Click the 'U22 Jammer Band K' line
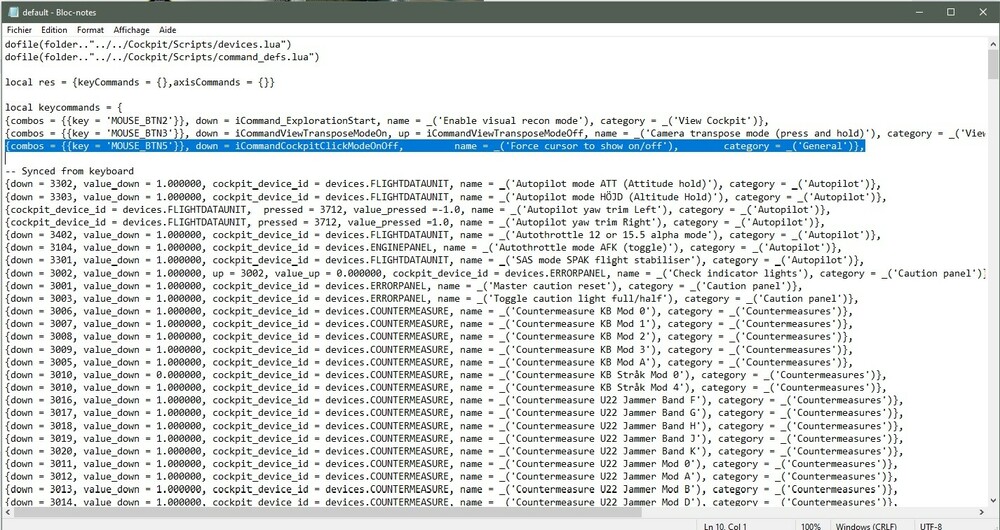 (455, 451)
